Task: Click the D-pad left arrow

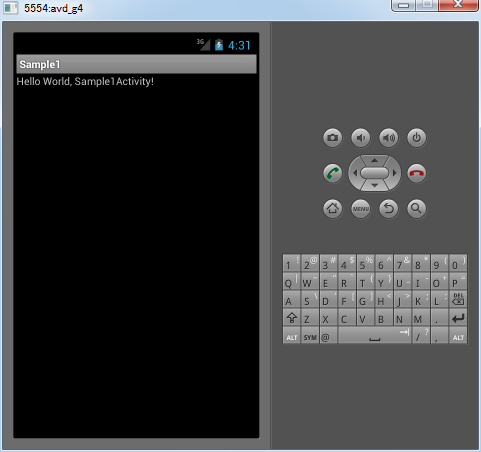Action: pyautogui.click(x=355, y=173)
